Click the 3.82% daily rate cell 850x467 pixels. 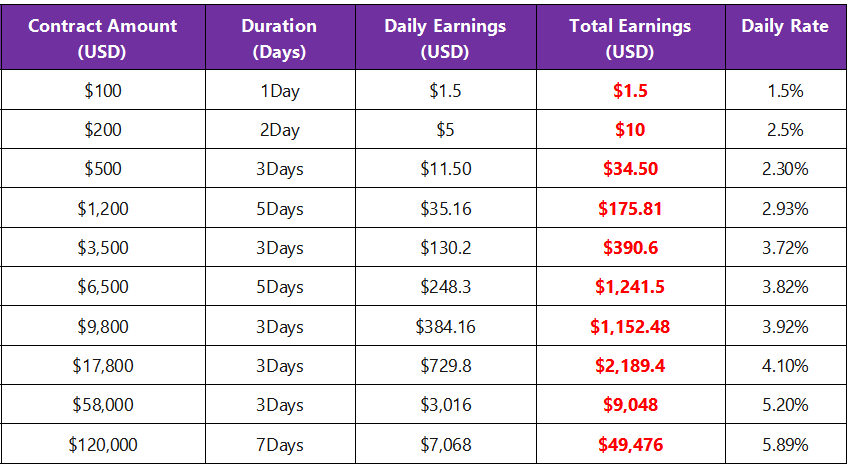pos(784,287)
